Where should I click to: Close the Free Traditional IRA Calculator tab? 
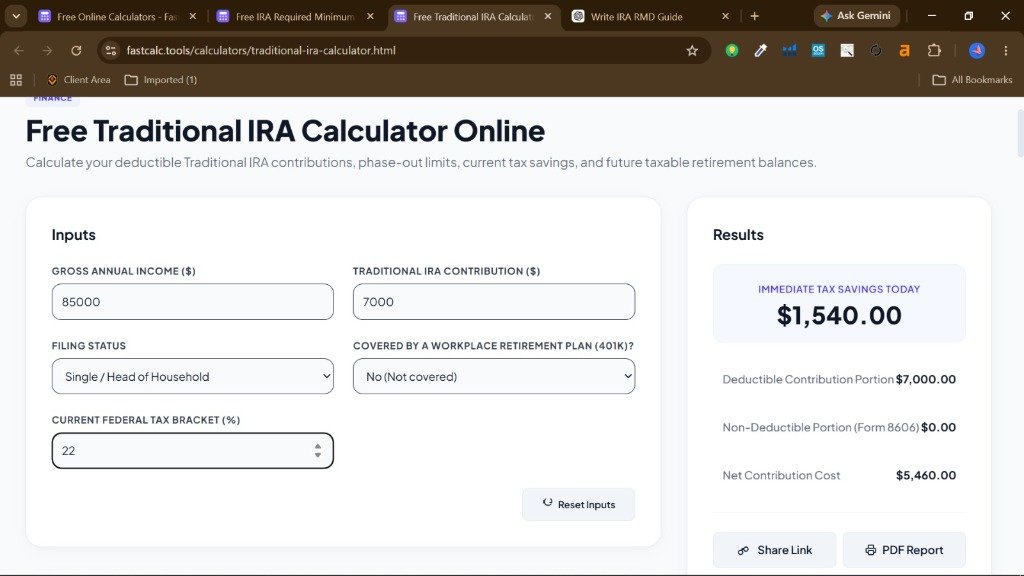pyautogui.click(x=548, y=16)
